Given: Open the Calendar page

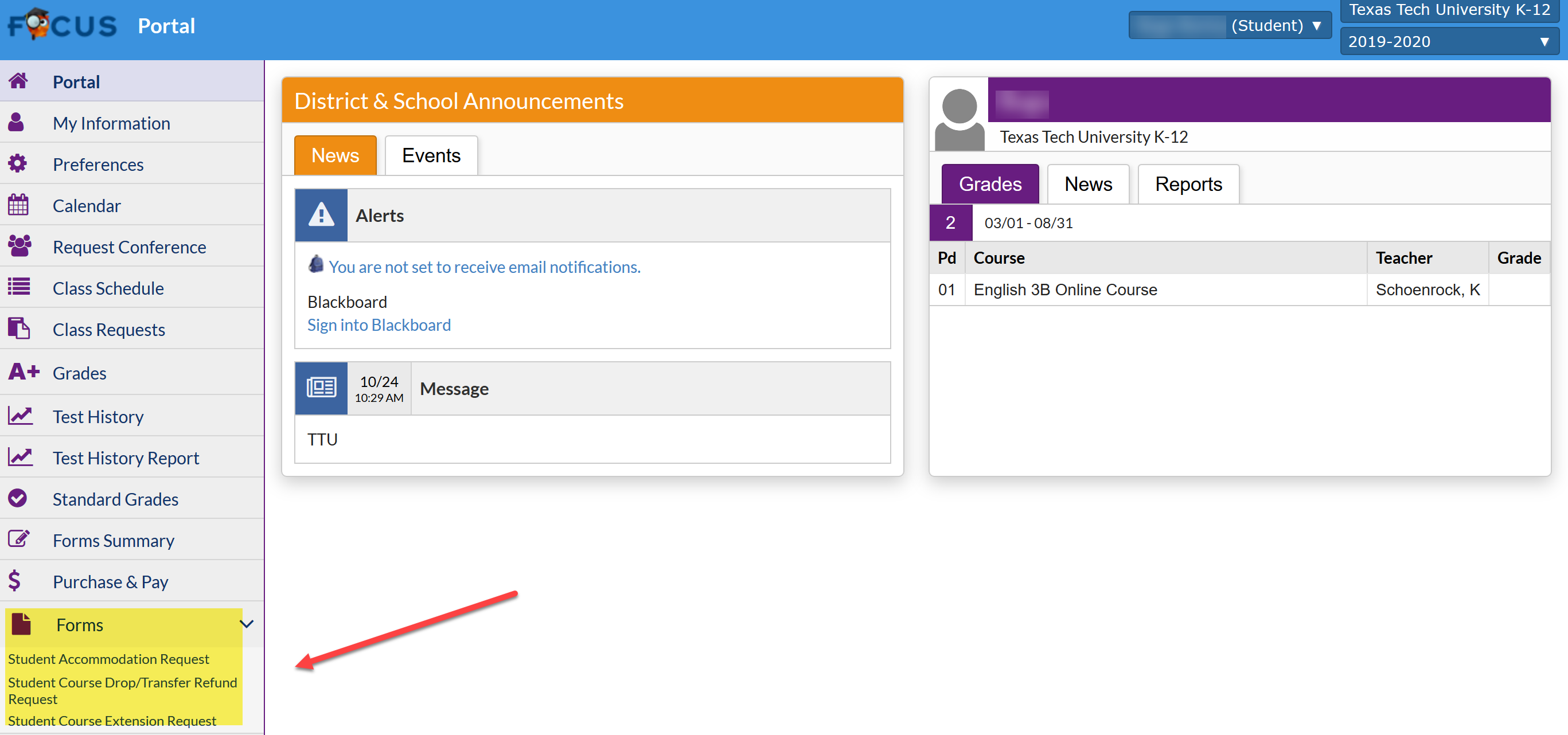Looking at the screenshot, I should (x=132, y=205).
